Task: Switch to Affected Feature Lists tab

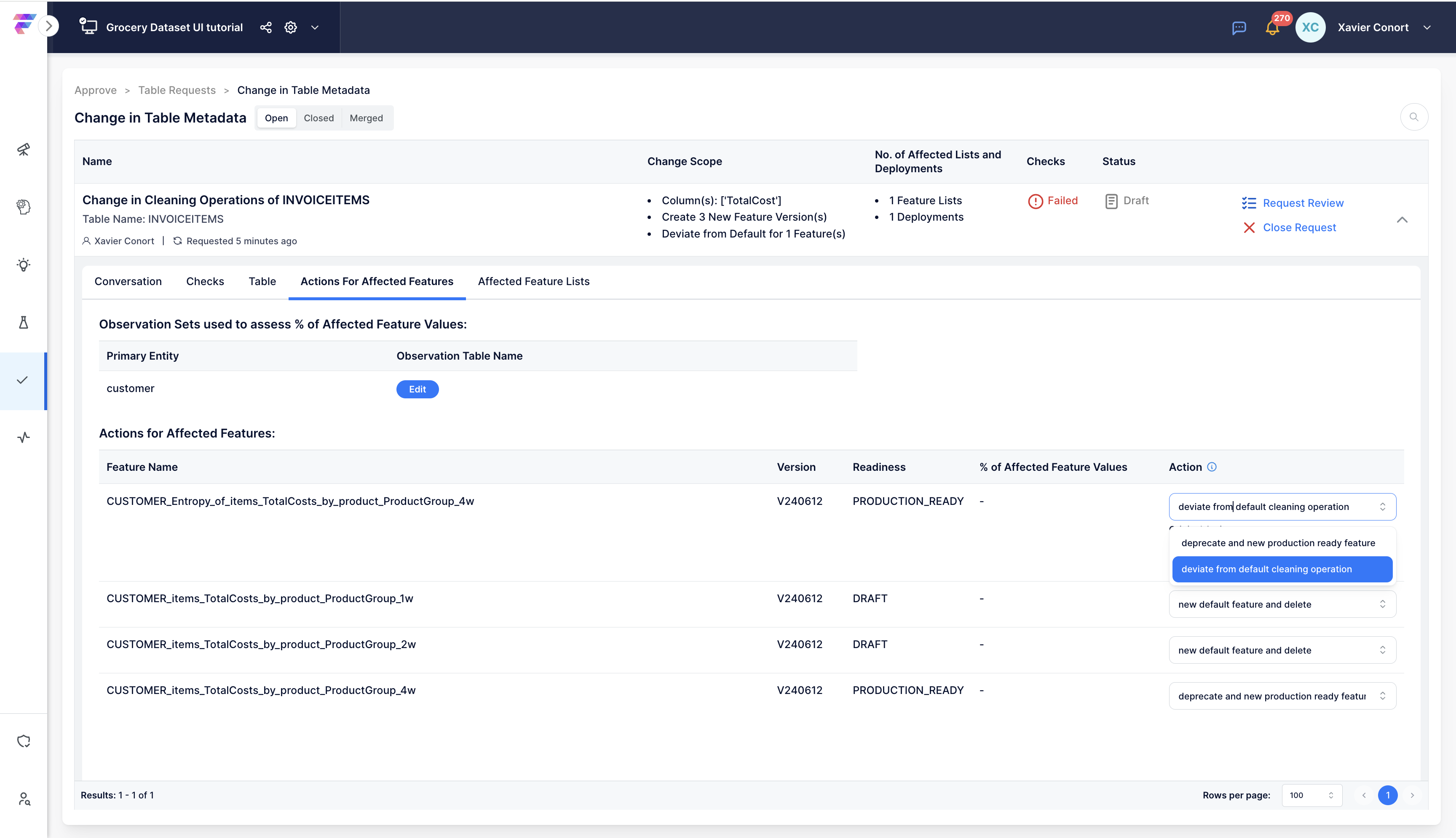Action: pyautogui.click(x=534, y=281)
